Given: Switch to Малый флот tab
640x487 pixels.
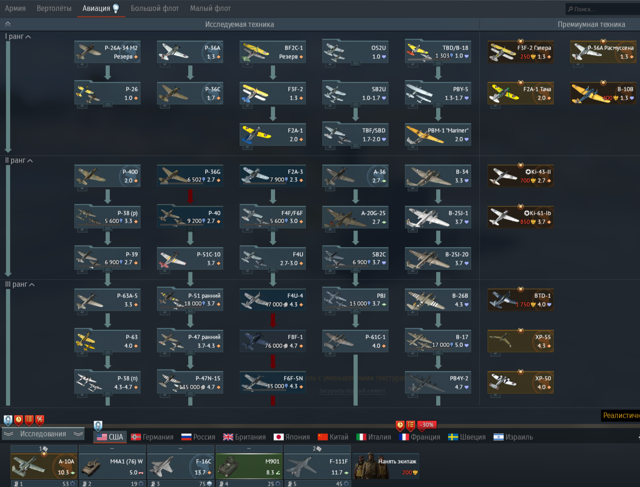Looking at the screenshot, I should coord(210,8).
